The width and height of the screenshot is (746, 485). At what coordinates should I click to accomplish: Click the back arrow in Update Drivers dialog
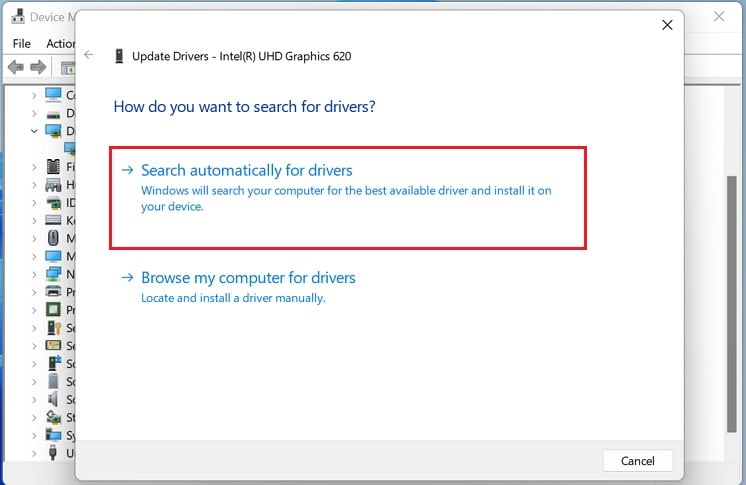[x=88, y=55]
